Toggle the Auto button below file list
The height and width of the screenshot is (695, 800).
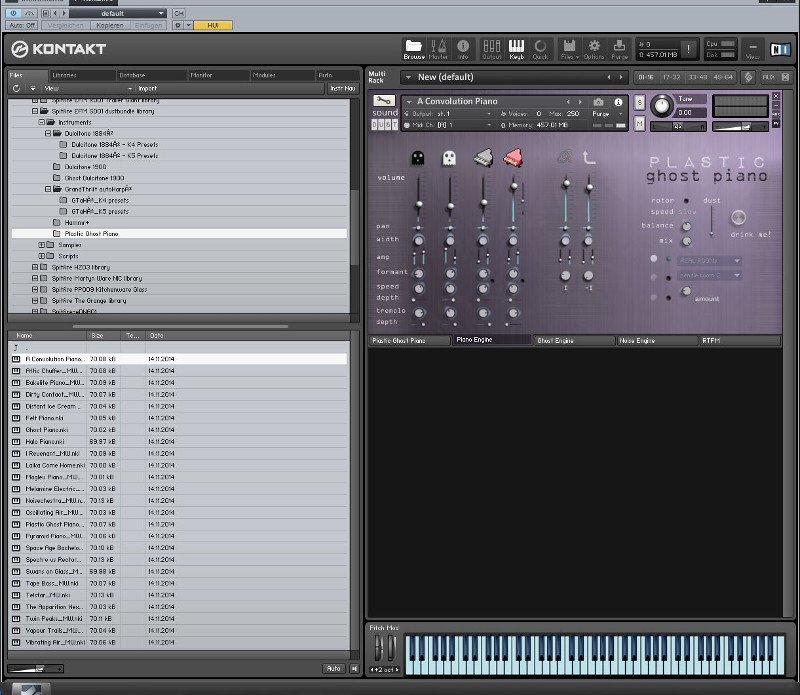click(334, 668)
